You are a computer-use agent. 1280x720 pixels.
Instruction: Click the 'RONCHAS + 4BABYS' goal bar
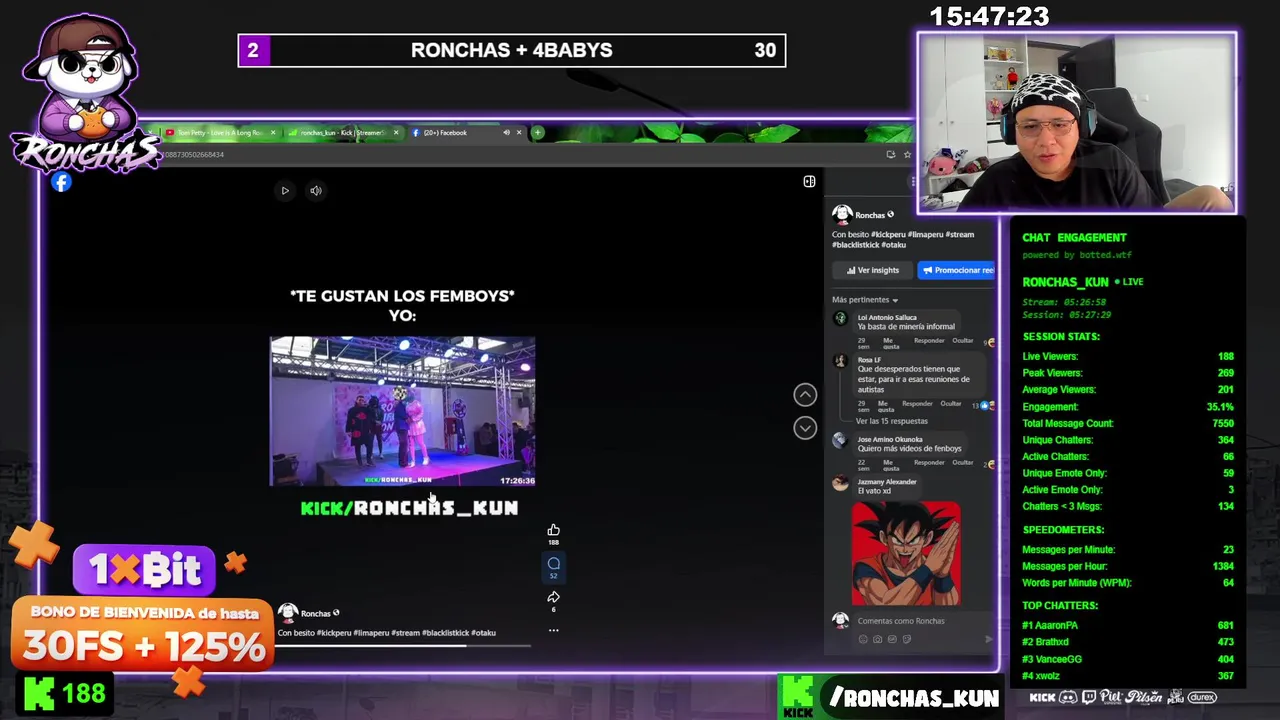[x=511, y=50]
